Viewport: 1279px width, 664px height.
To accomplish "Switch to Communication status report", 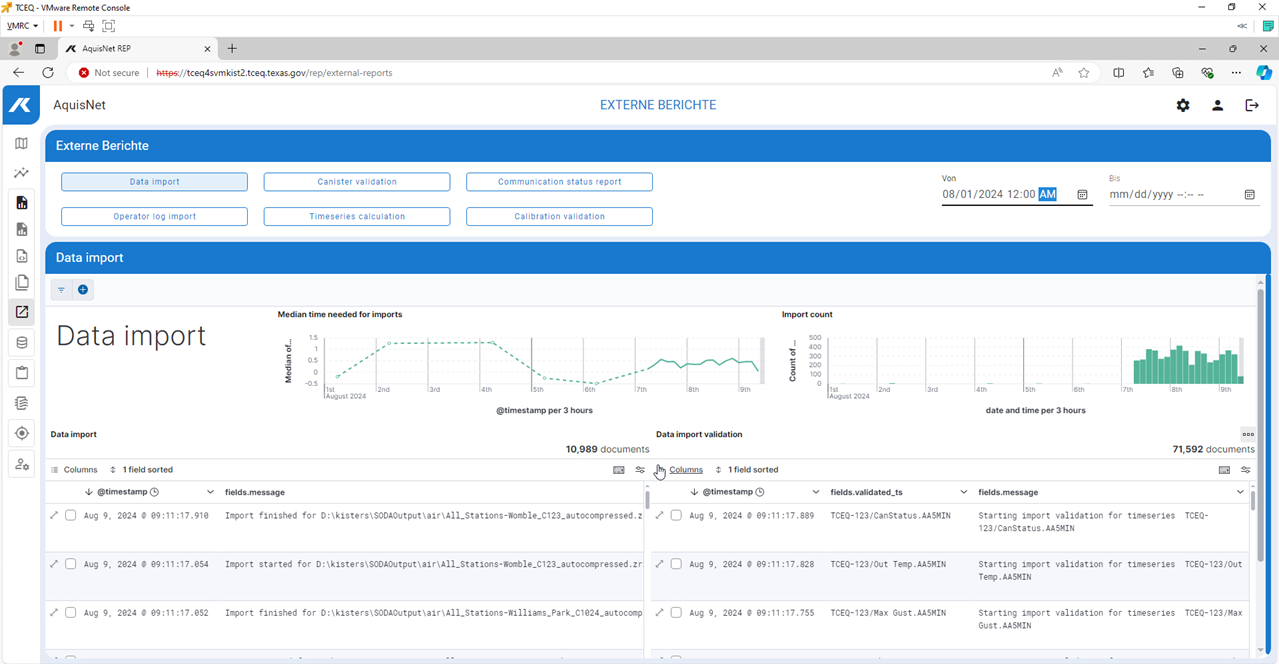I will click(559, 182).
